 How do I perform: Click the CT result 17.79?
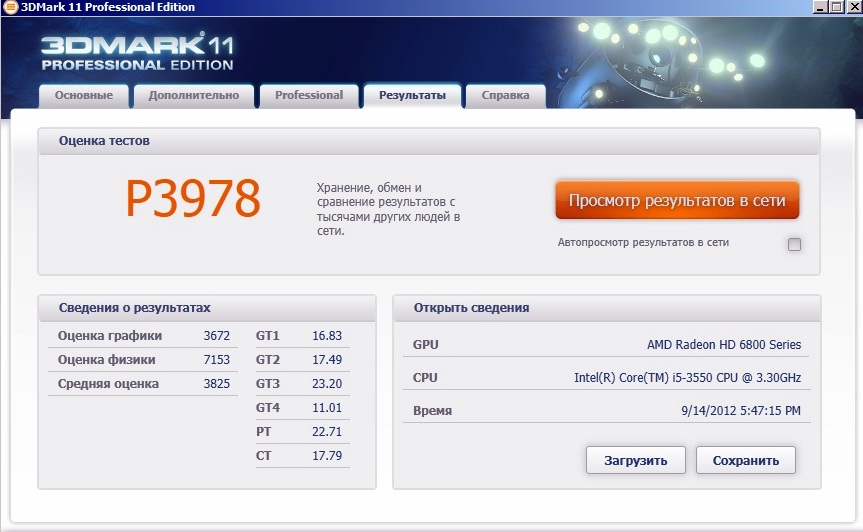327,456
